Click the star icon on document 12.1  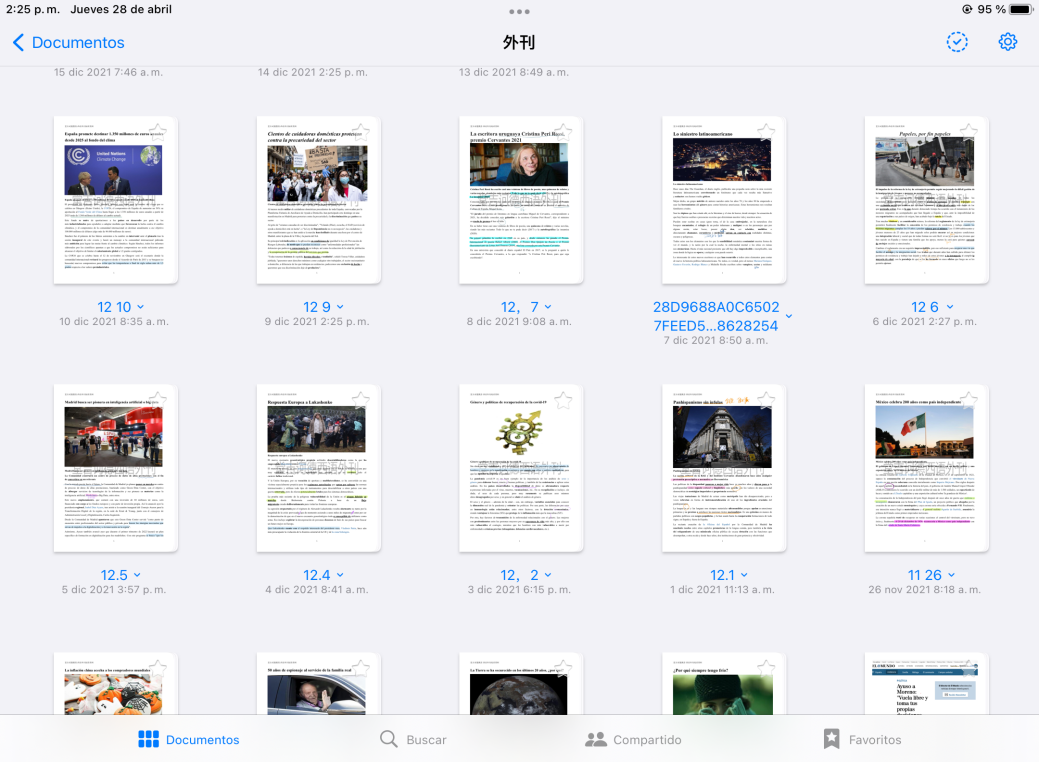click(765, 401)
